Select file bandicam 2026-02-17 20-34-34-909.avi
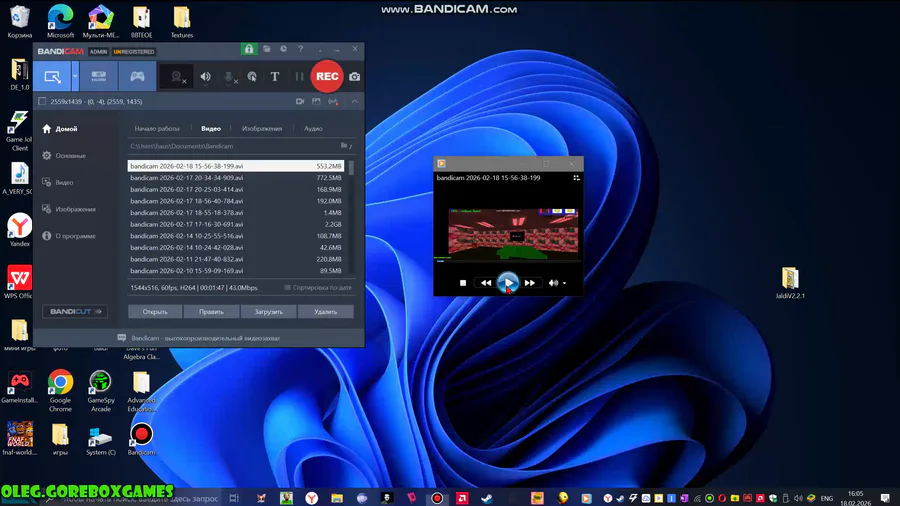Screen dimensions: 900x506 click(235, 178)
